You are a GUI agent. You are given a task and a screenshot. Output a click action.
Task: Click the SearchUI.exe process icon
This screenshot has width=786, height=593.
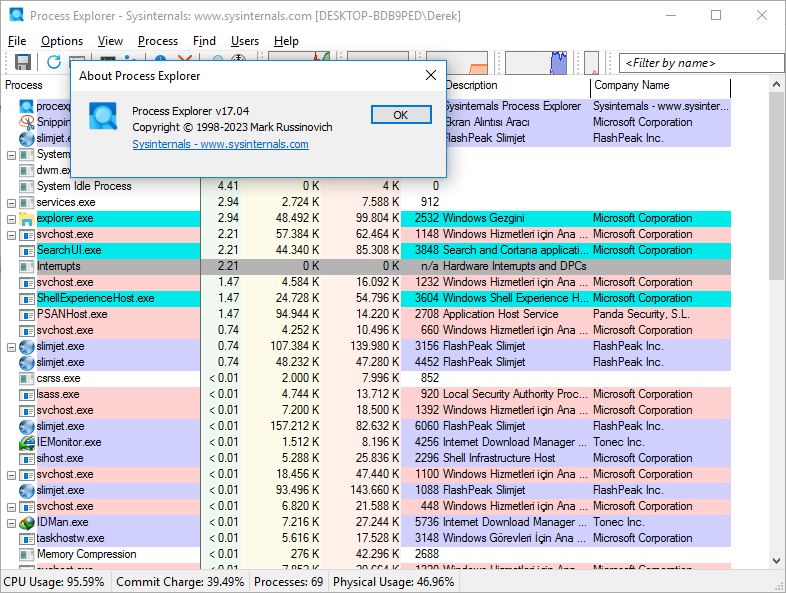(x=27, y=251)
